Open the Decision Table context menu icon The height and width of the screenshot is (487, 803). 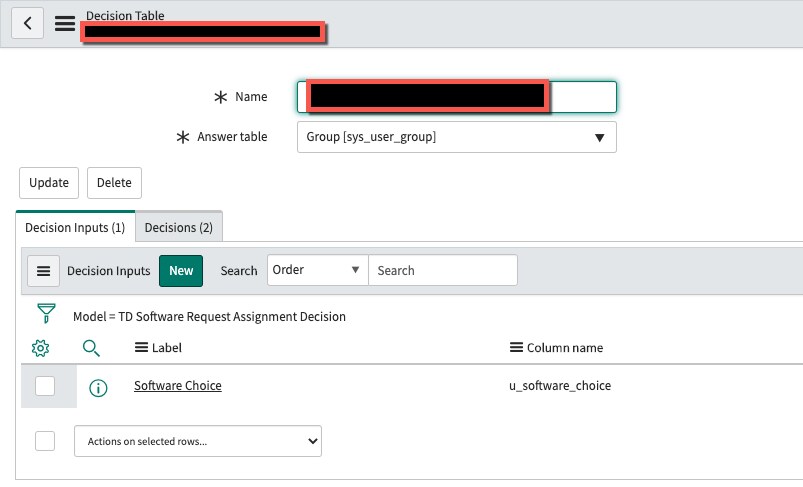point(65,23)
